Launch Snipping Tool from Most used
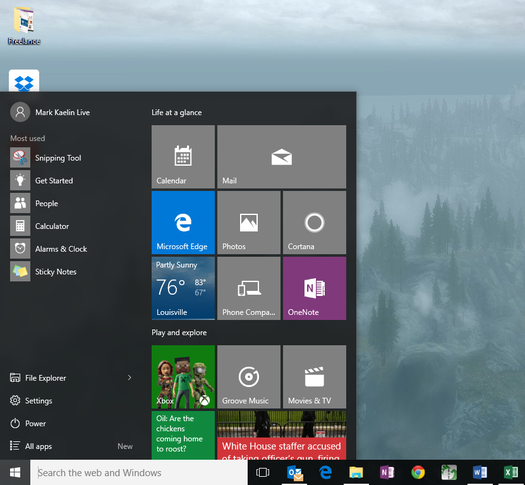Viewport: 525px width, 485px height. click(x=72, y=158)
